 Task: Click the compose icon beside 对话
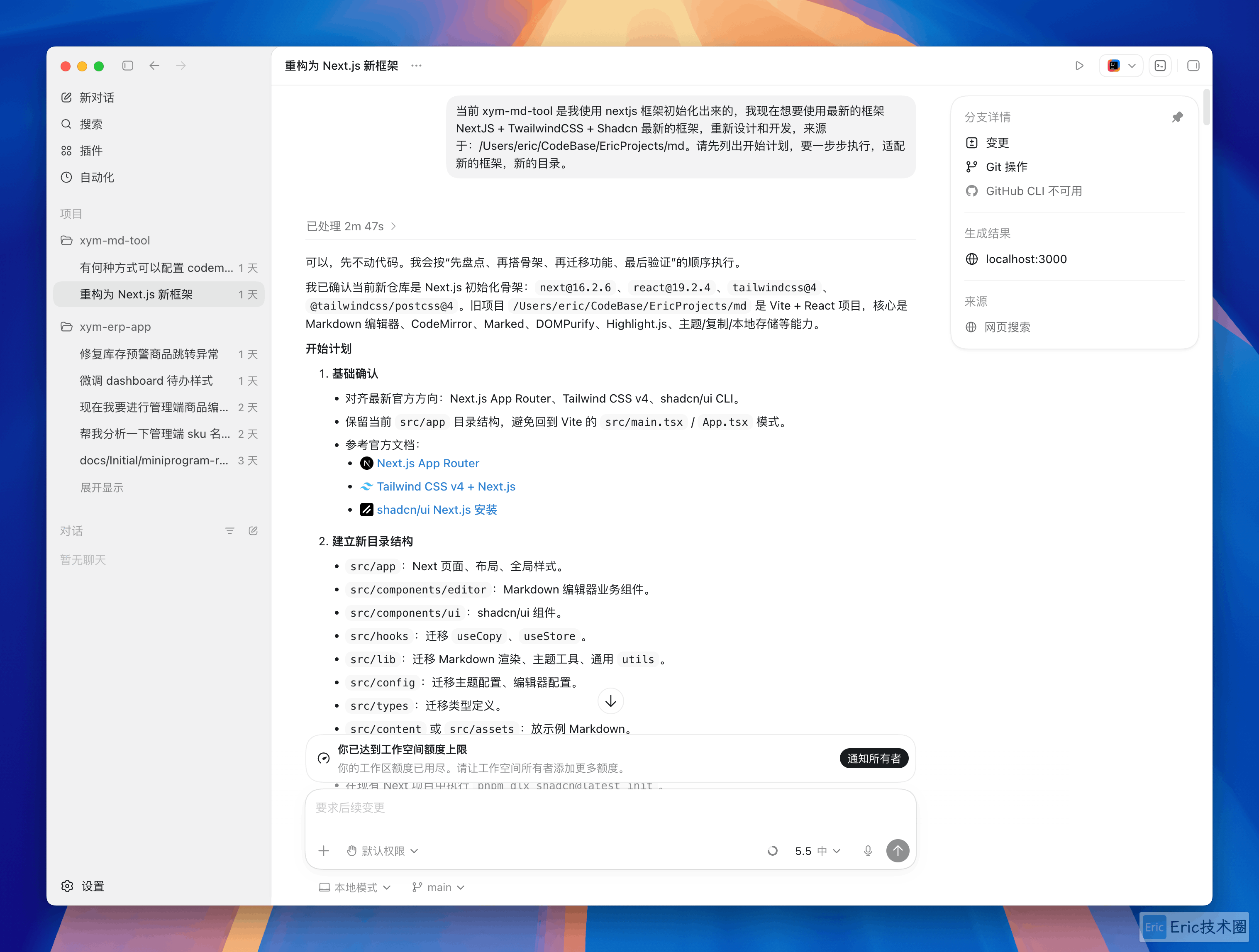click(253, 531)
